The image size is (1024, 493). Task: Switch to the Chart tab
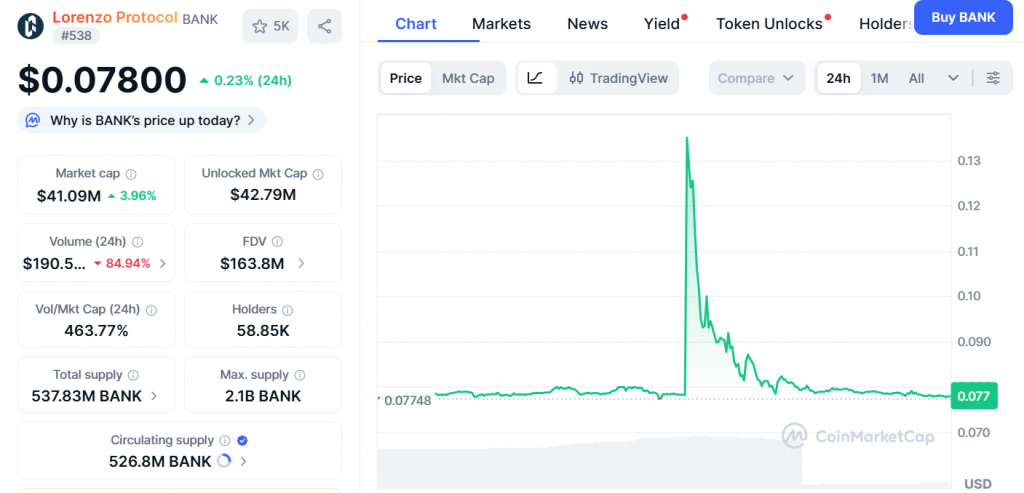(416, 24)
